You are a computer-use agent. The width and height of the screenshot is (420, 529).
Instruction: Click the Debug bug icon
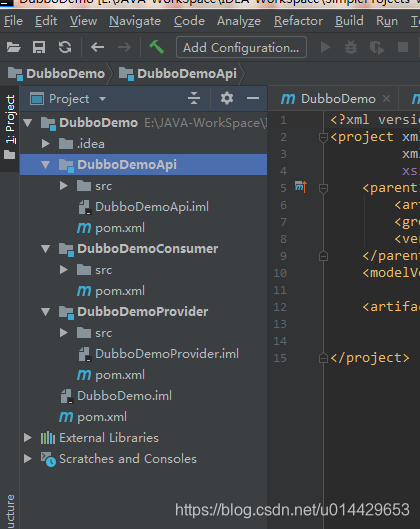pos(351,48)
